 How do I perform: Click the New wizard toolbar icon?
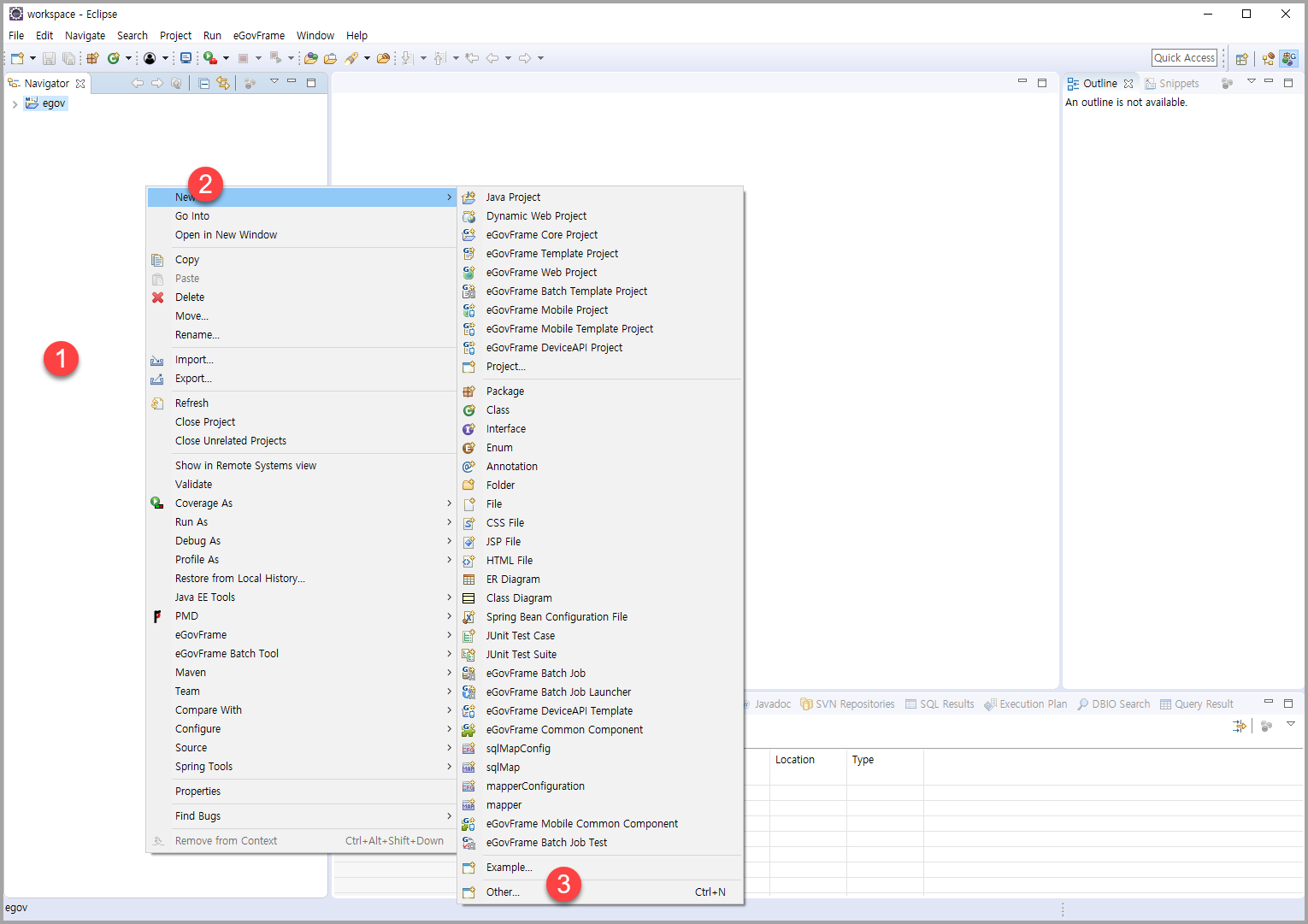coord(17,58)
